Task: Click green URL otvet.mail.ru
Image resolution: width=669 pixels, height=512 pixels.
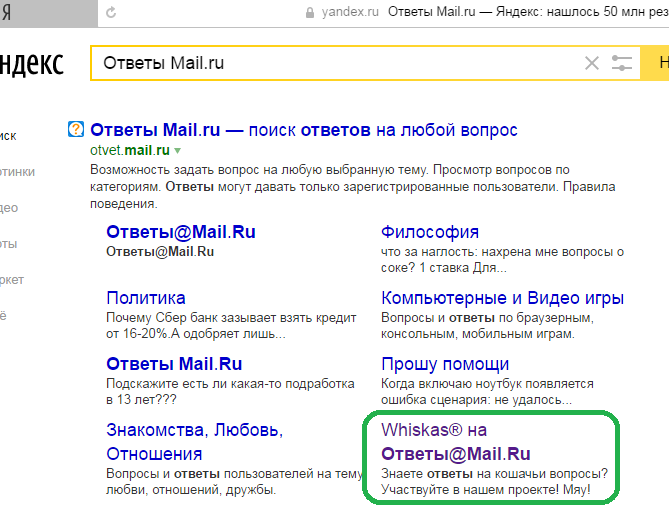Action: [x=130, y=150]
